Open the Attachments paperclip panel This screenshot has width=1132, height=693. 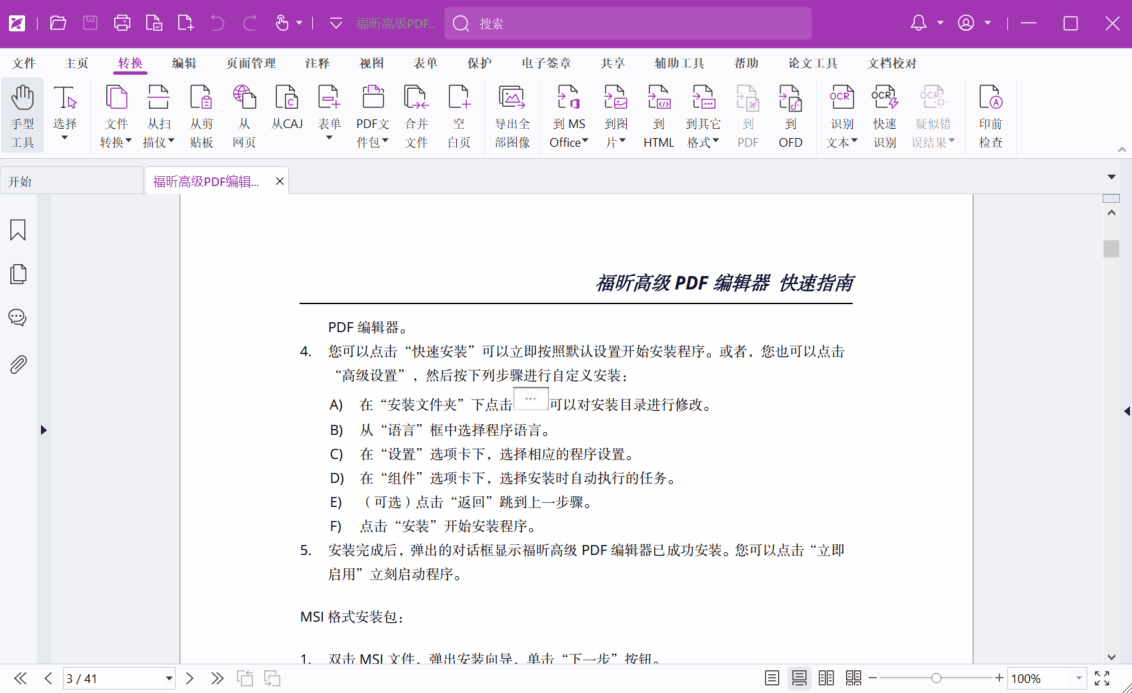click(18, 364)
